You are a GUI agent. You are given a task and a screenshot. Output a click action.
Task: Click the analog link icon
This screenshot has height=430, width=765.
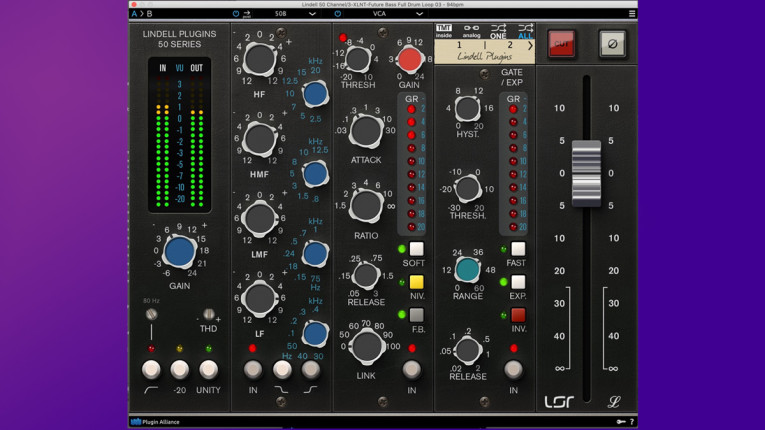[471, 31]
